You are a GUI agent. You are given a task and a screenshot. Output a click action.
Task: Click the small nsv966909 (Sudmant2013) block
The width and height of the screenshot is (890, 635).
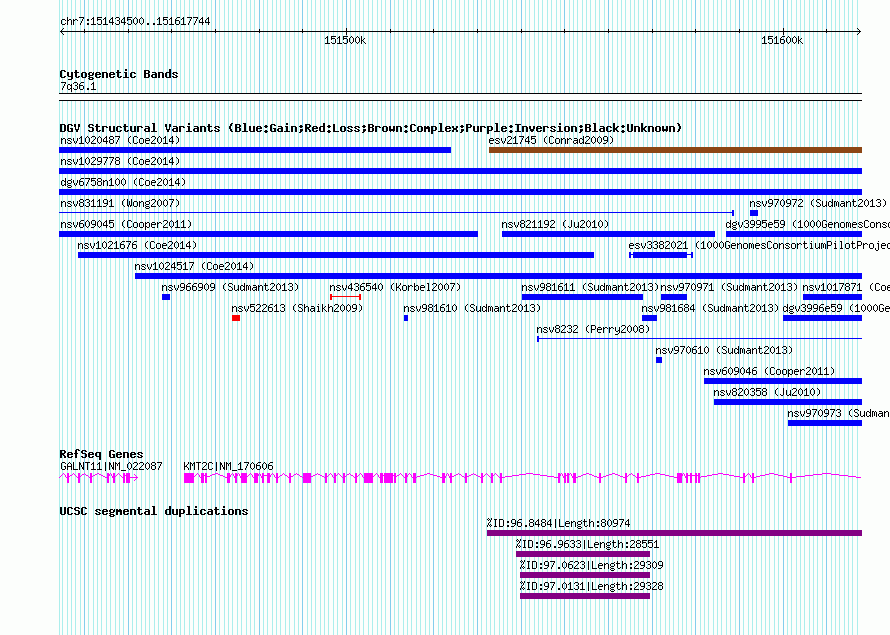[166, 297]
